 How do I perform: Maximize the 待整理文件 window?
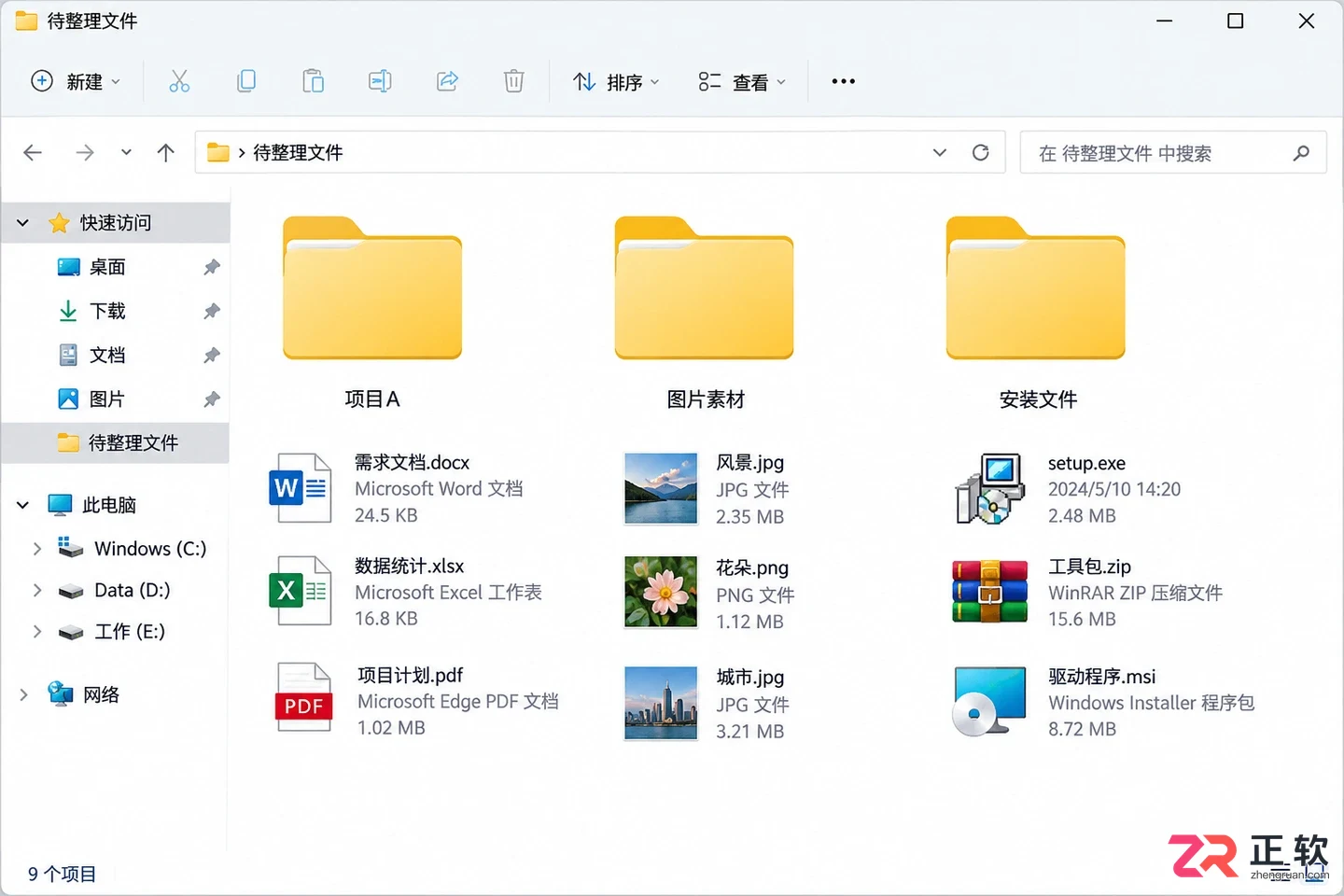click(1235, 21)
